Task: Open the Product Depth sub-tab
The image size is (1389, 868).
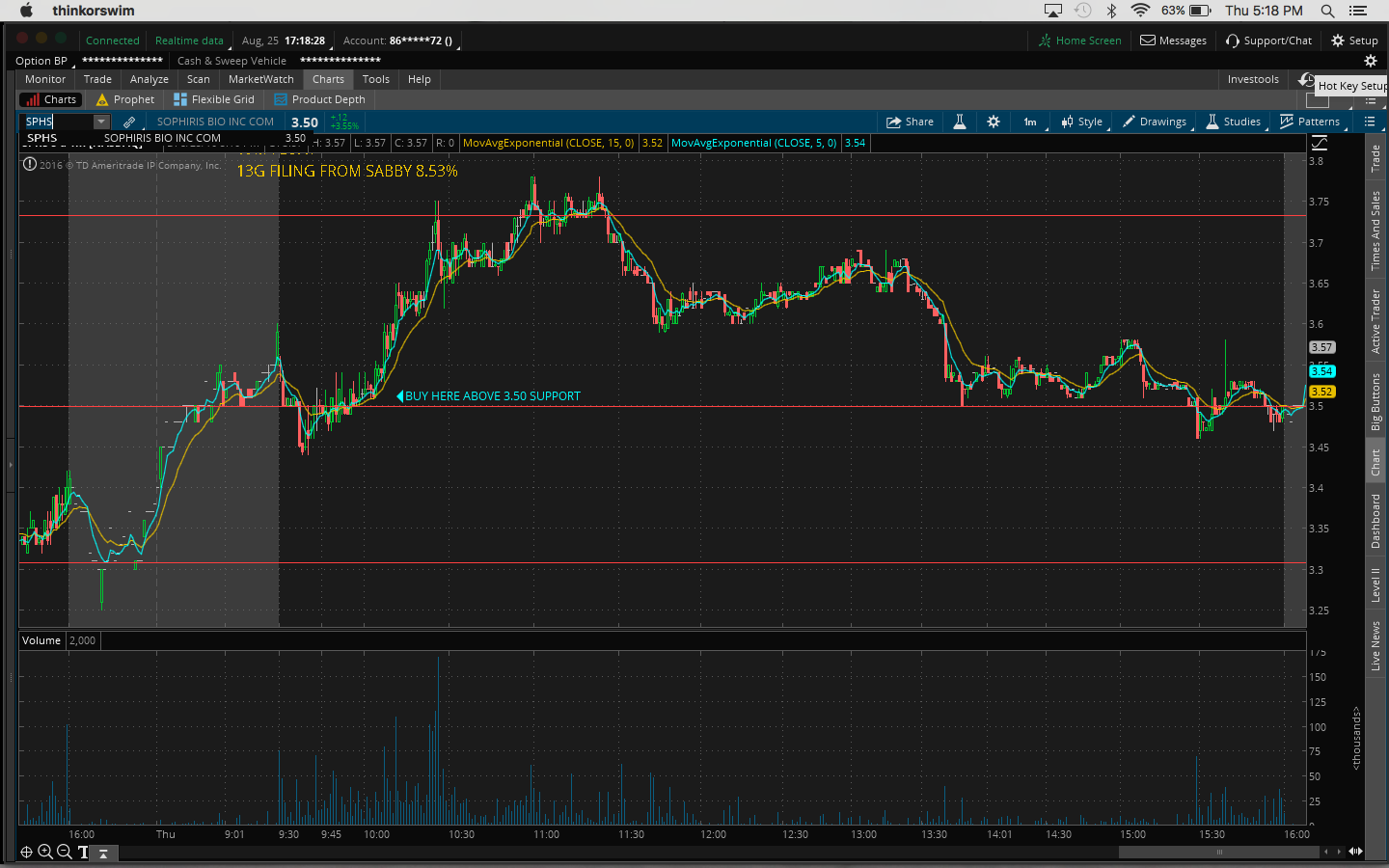Action: (319, 99)
